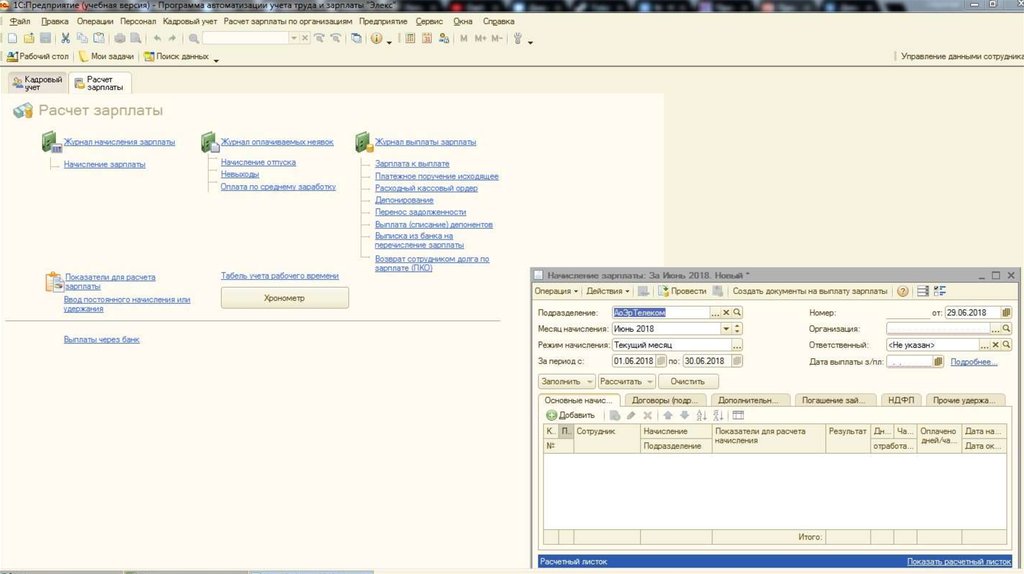The width and height of the screenshot is (1024, 574).
Task: Expand the Месяц начисления dropdown
Action: 725,328
